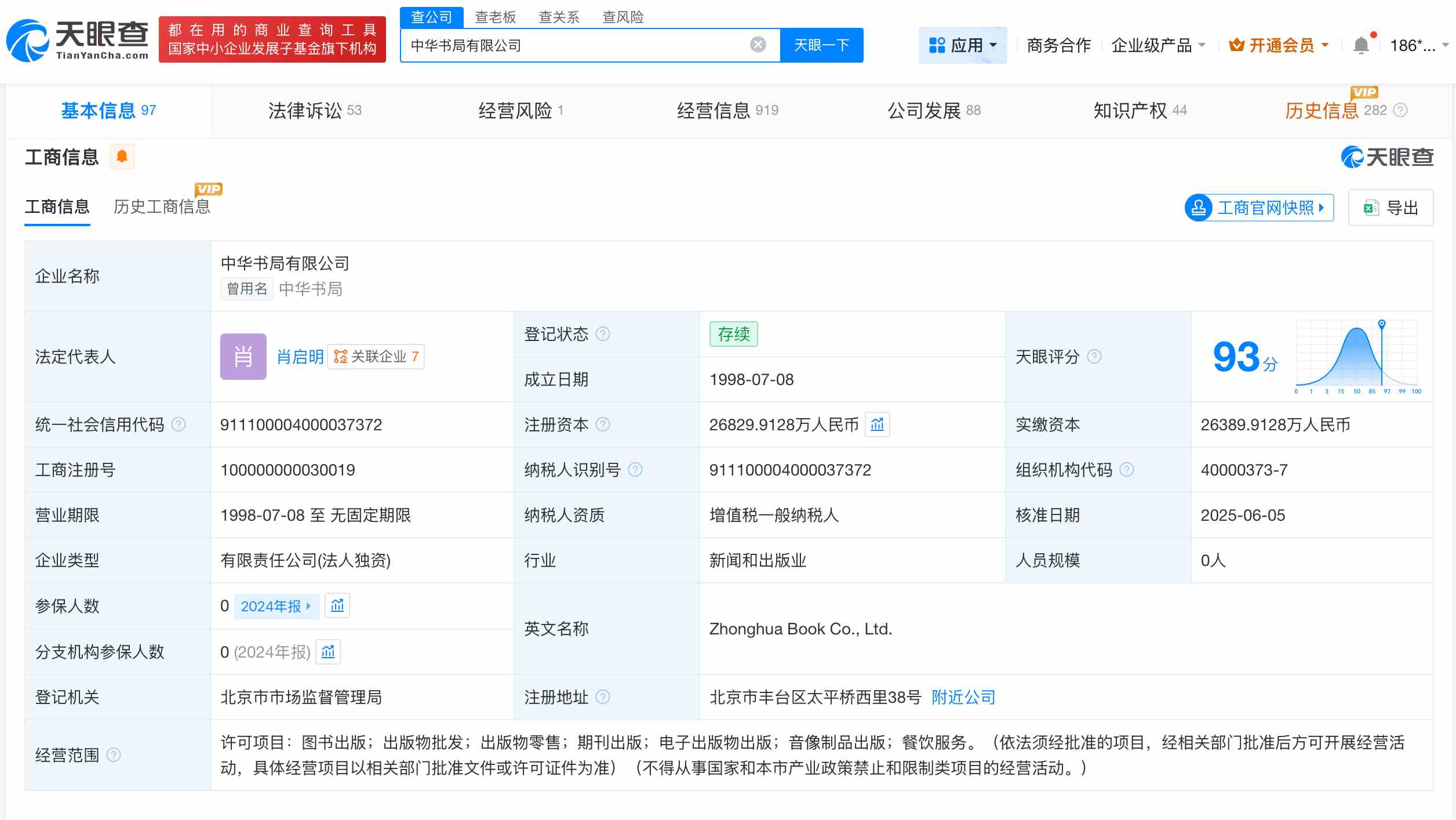Open the chart icon beside 注册资本
1456x820 pixels.
point(878,424)
